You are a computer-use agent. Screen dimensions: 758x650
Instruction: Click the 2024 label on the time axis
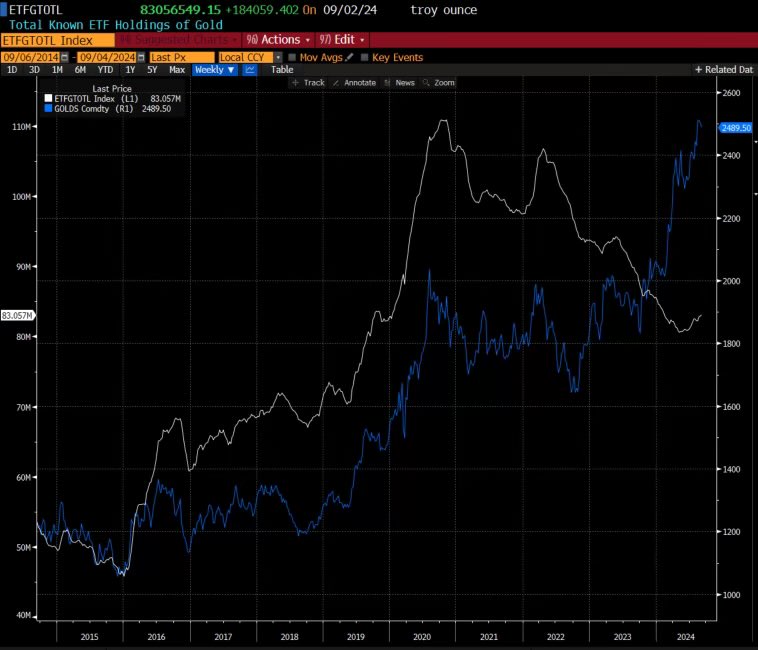click(685, 637)
